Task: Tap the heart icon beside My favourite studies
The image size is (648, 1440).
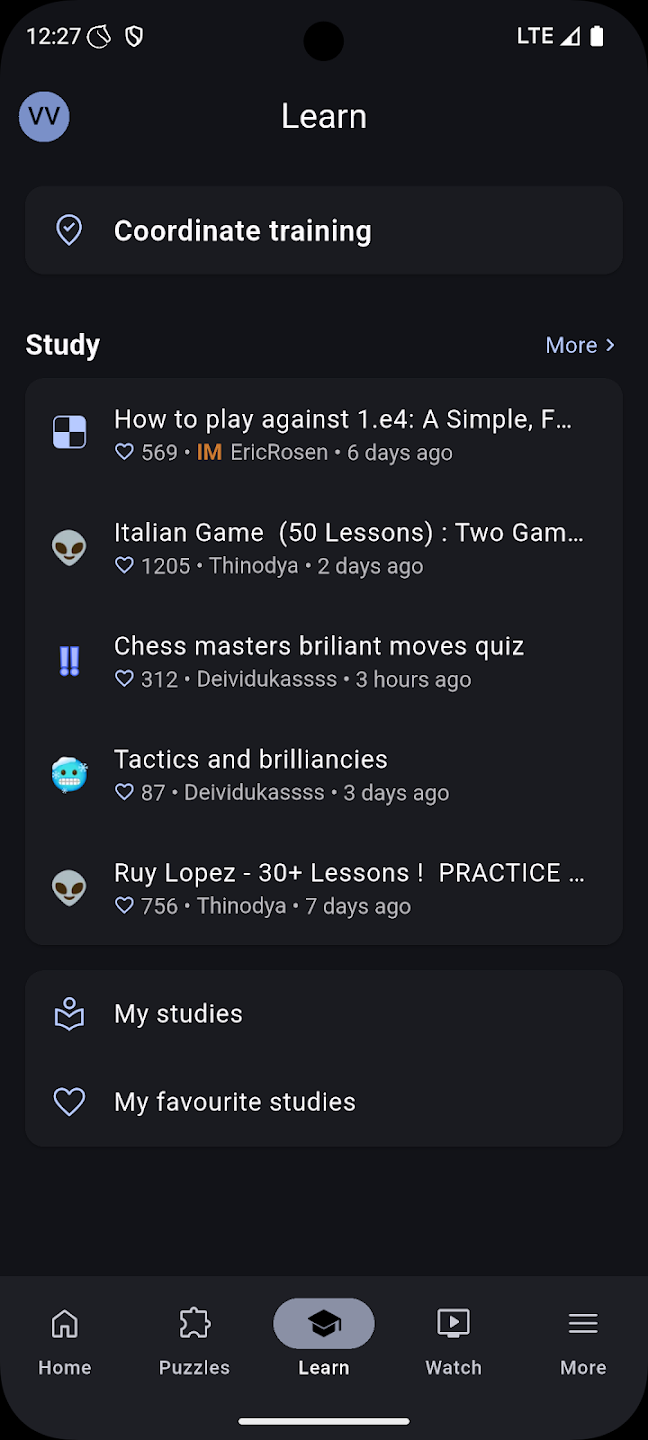Action: [69, 1102]
